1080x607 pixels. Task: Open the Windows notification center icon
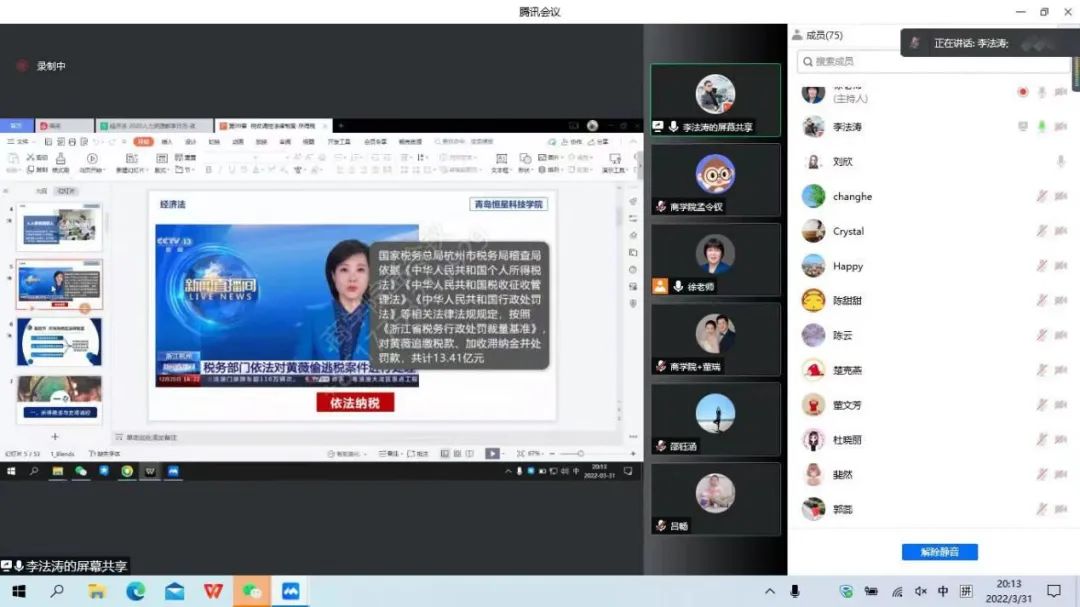pos(1053,591)
